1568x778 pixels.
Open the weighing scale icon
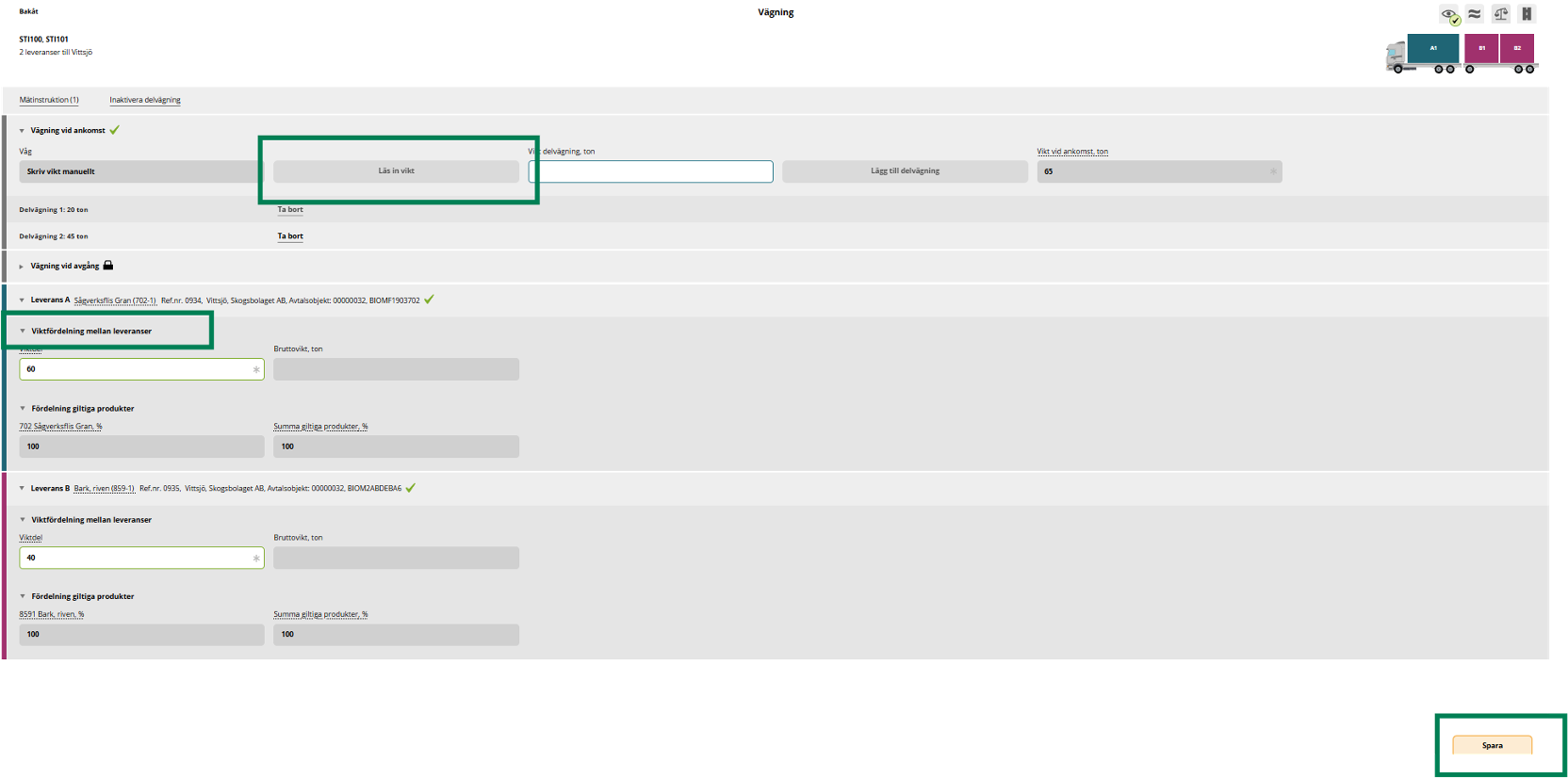click(1501, 13)
